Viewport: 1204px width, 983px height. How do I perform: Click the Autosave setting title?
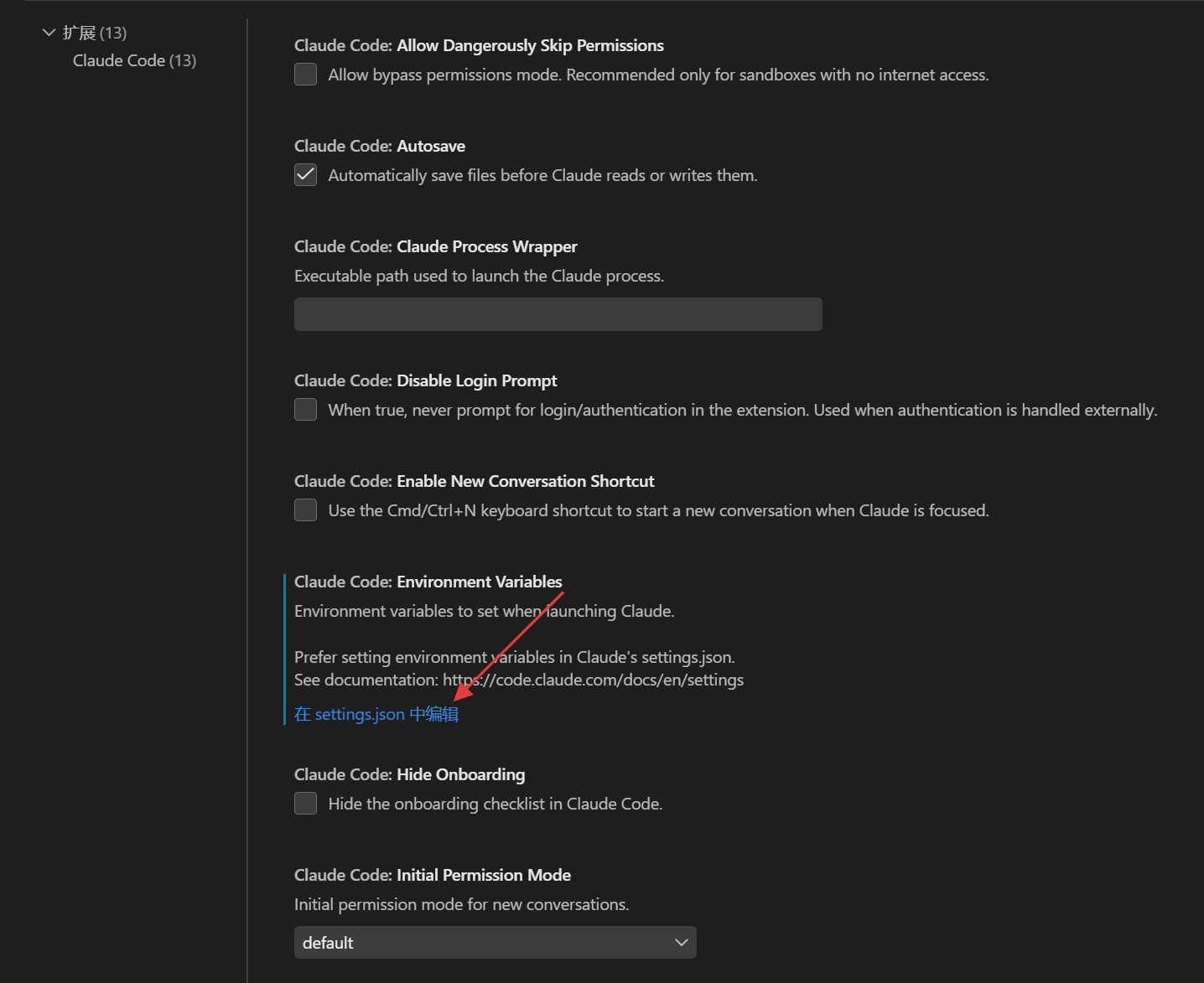click(380, 146)
